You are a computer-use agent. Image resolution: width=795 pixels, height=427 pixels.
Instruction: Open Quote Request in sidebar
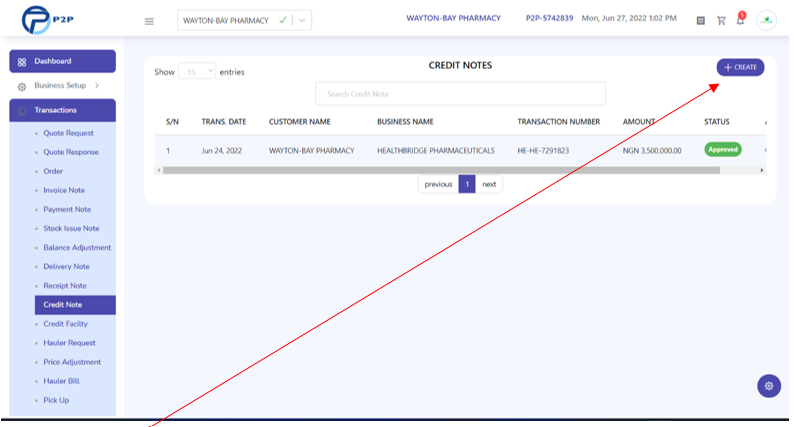pos(68,133)
